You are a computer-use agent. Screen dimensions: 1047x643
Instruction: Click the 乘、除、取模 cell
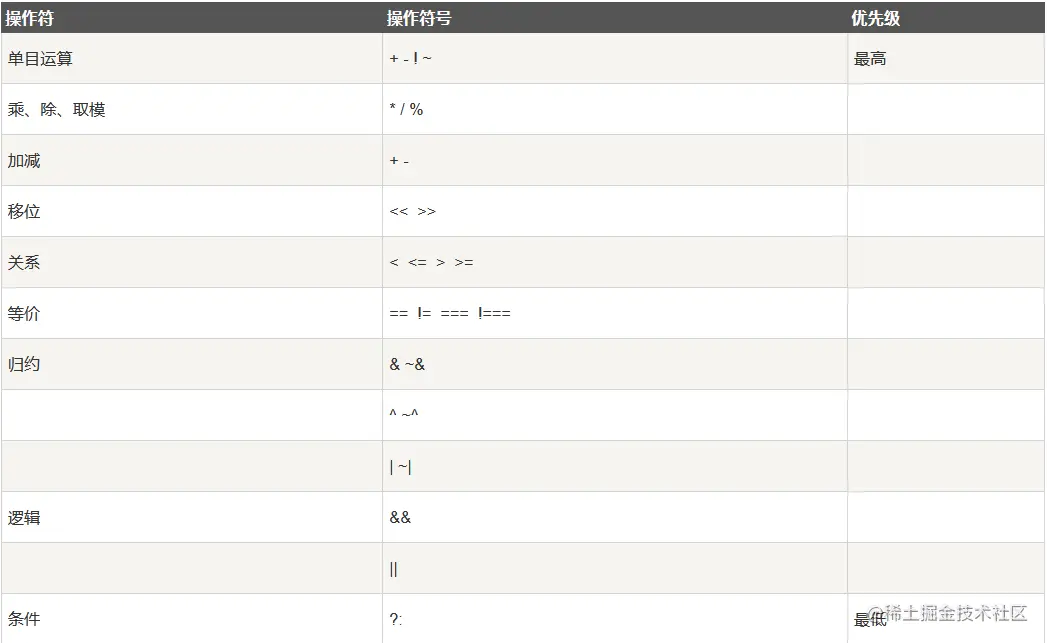click(56, 110)
